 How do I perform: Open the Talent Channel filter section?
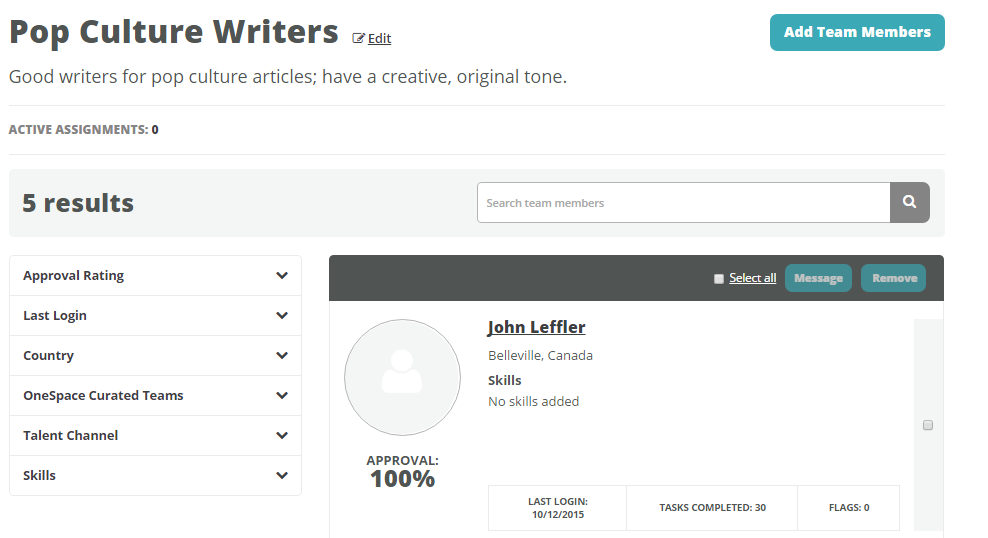tap(155, 435)
